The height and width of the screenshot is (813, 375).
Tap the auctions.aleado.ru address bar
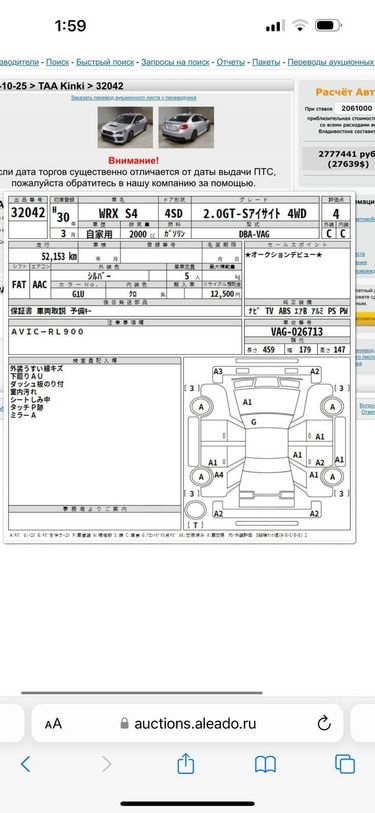(x=187, y=723)
